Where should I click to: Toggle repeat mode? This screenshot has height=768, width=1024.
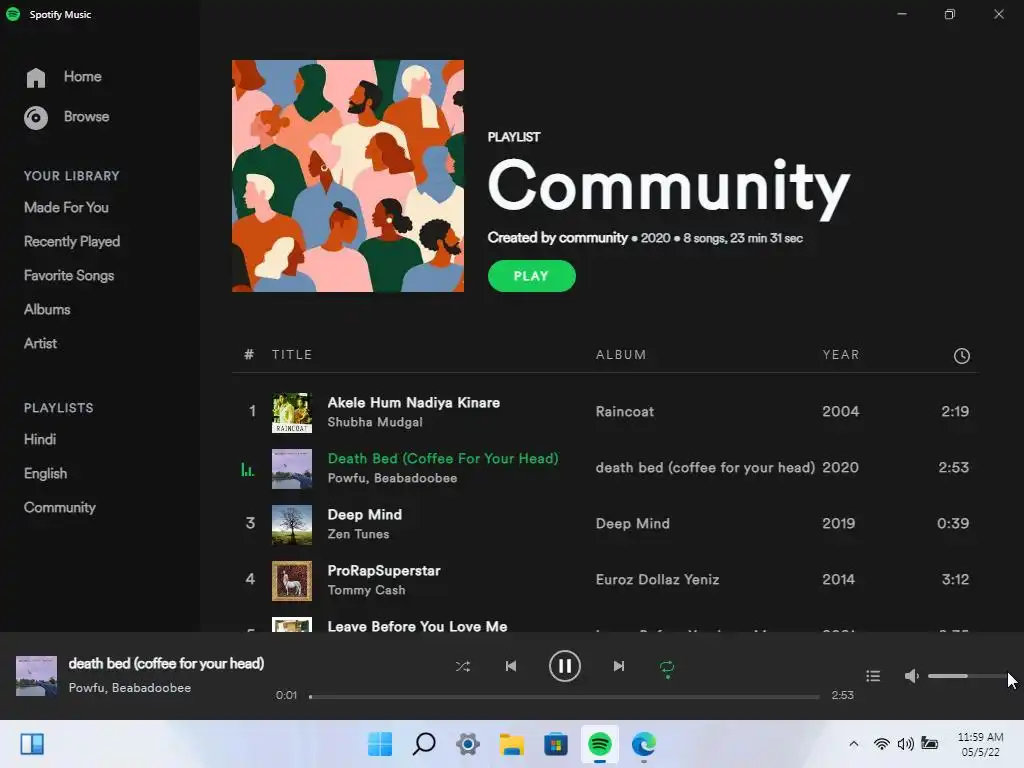667,668
